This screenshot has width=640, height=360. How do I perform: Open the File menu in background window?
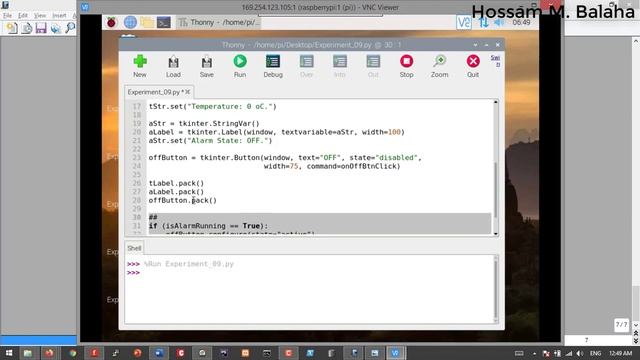tap(7, 16)
